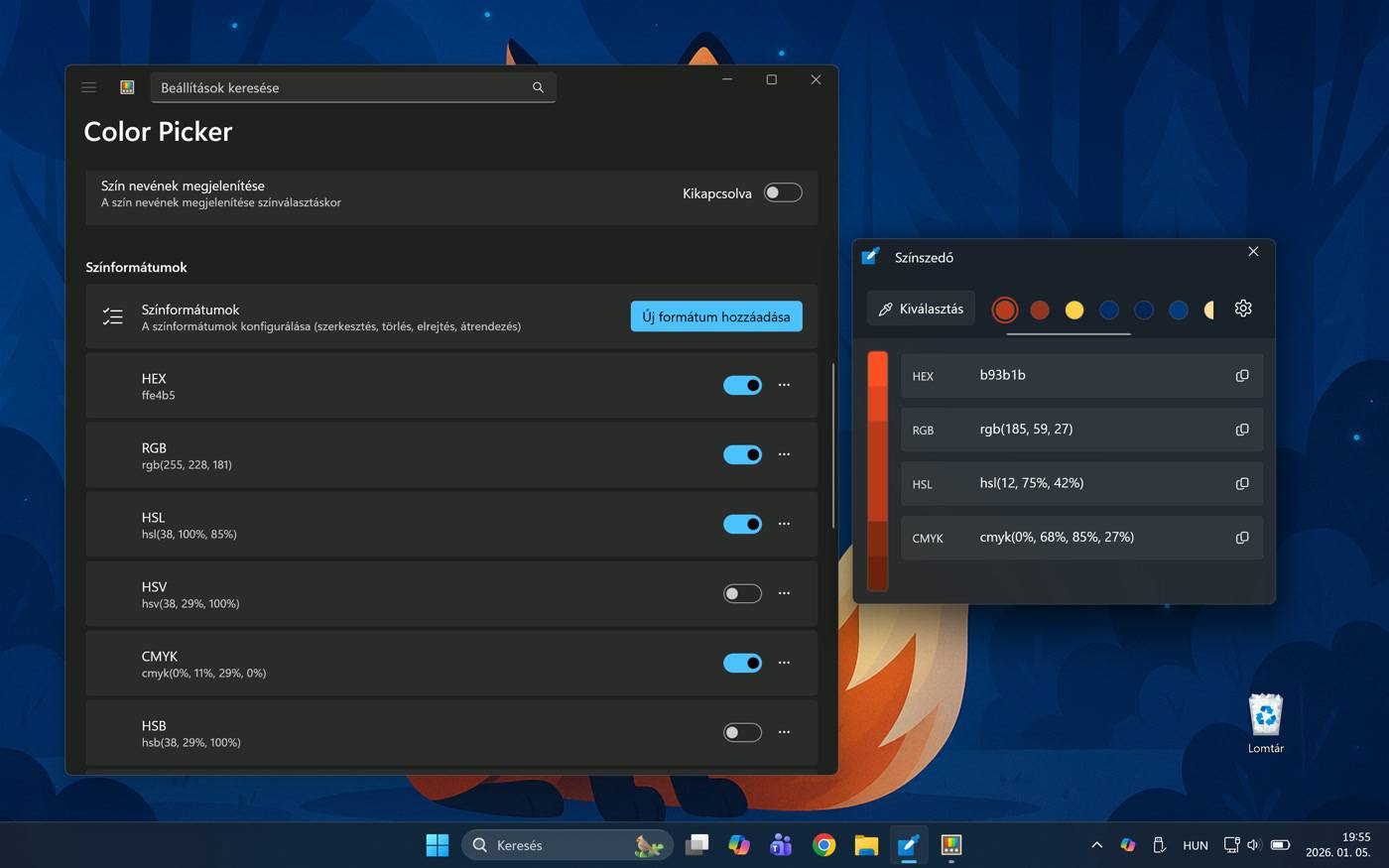
Task: Open more options for the HSL format
Action: coord(784,524)
